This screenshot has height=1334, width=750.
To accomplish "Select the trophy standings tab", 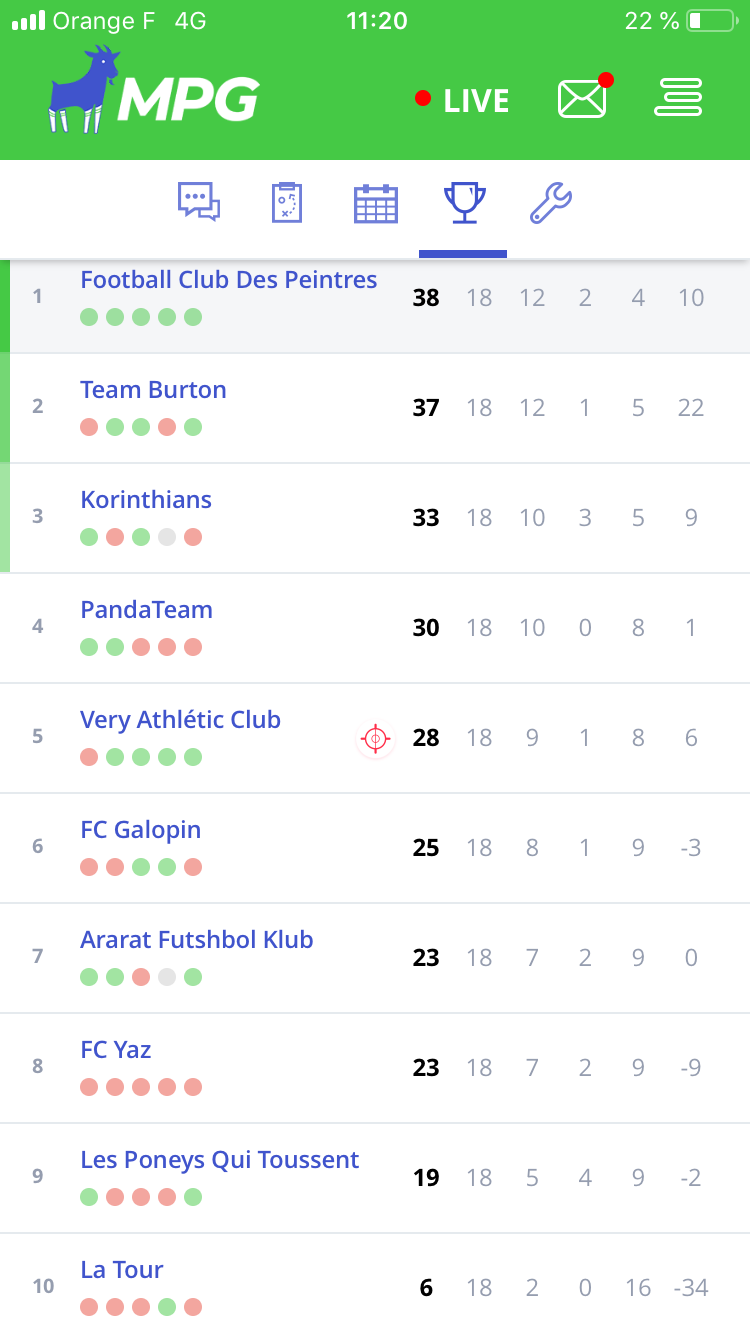I will pos(464,202).
